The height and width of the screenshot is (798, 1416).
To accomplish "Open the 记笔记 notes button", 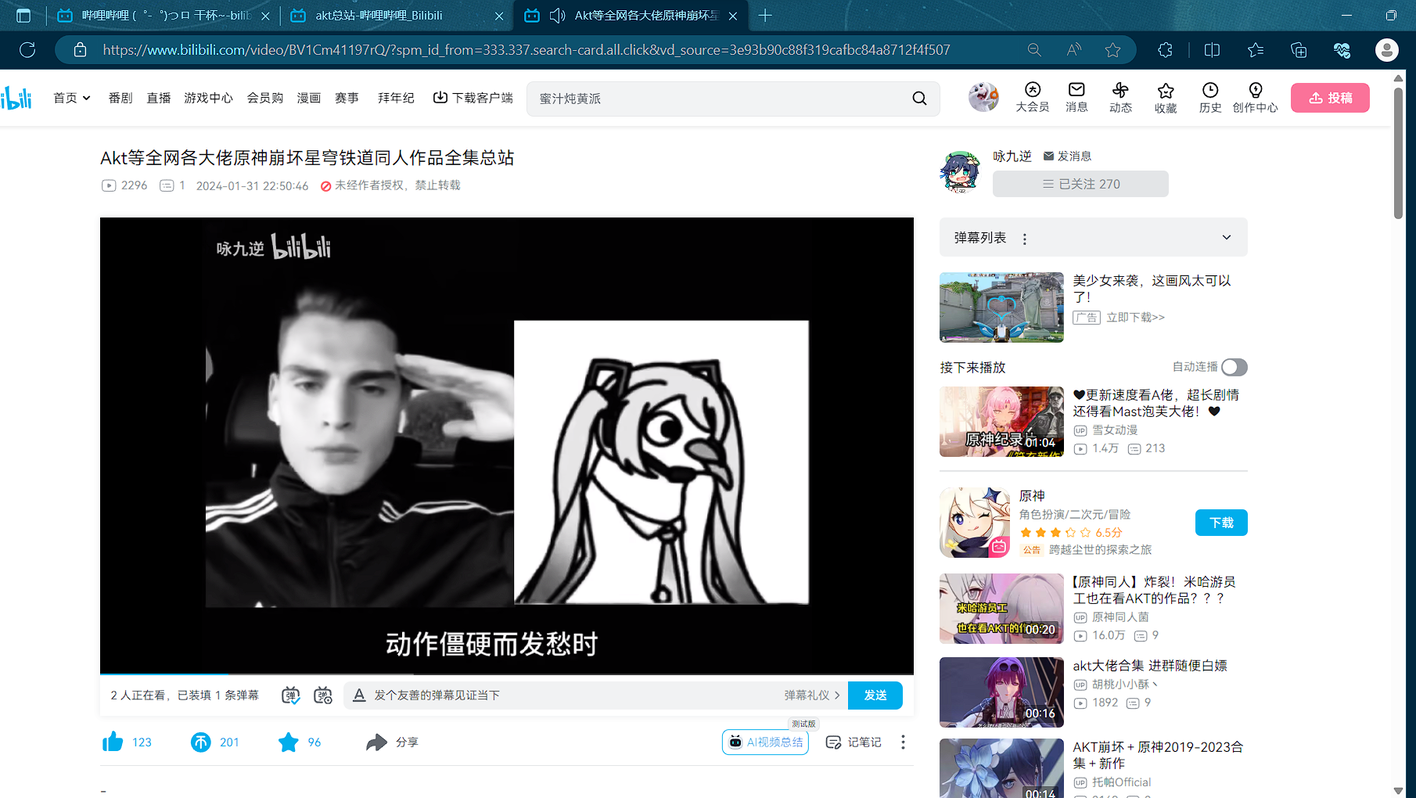I will tap(854, 742).
